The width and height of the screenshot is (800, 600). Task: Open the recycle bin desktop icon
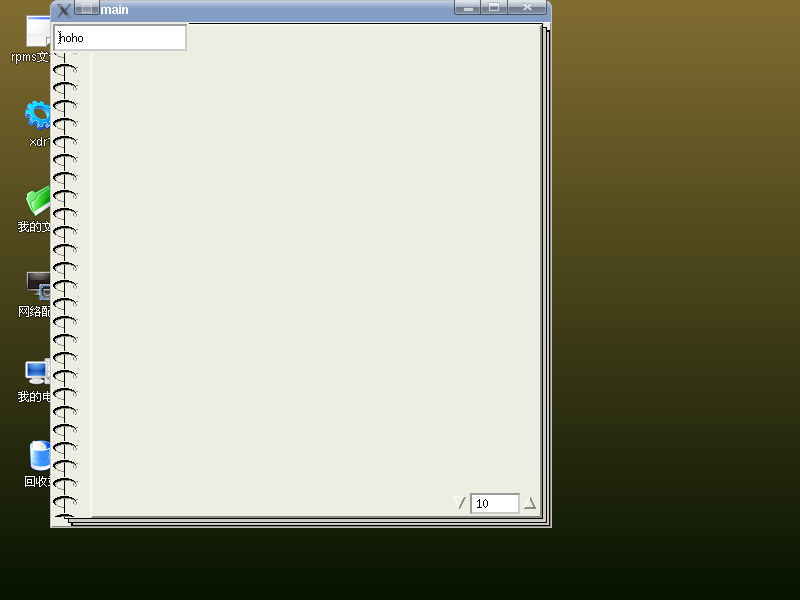pos(40,455)
